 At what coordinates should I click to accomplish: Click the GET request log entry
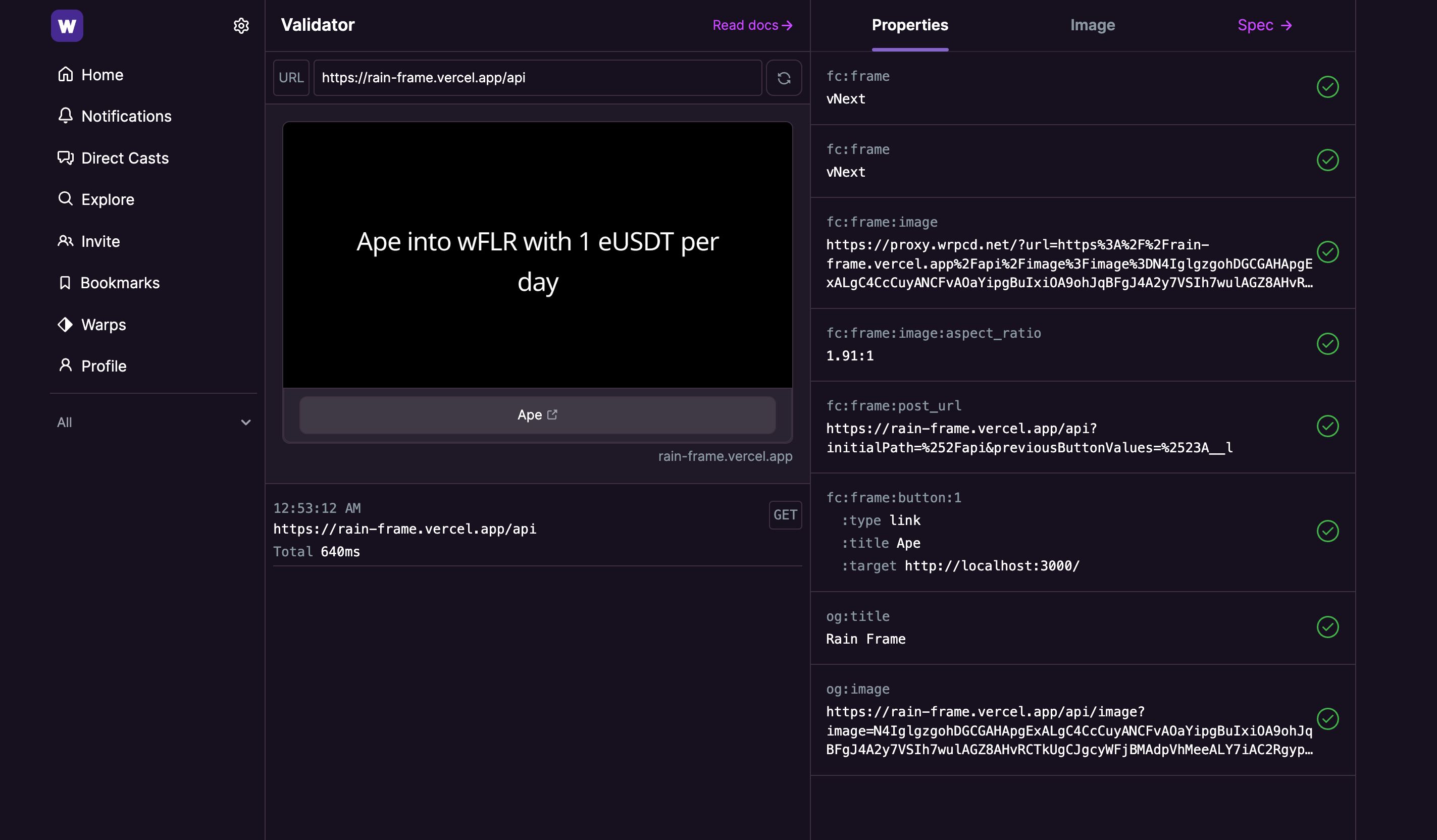tap(537, 530)
